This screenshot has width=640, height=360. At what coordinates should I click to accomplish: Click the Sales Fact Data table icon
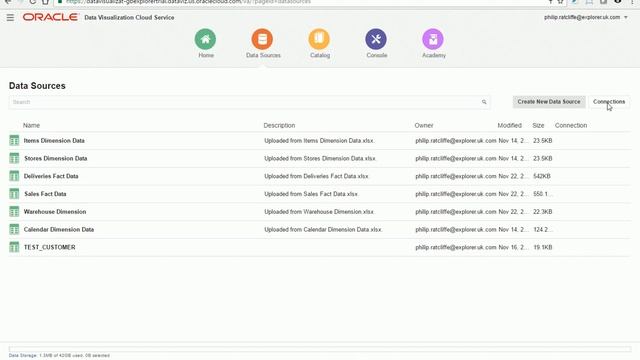pyautogui.click(x=14, y=194)
